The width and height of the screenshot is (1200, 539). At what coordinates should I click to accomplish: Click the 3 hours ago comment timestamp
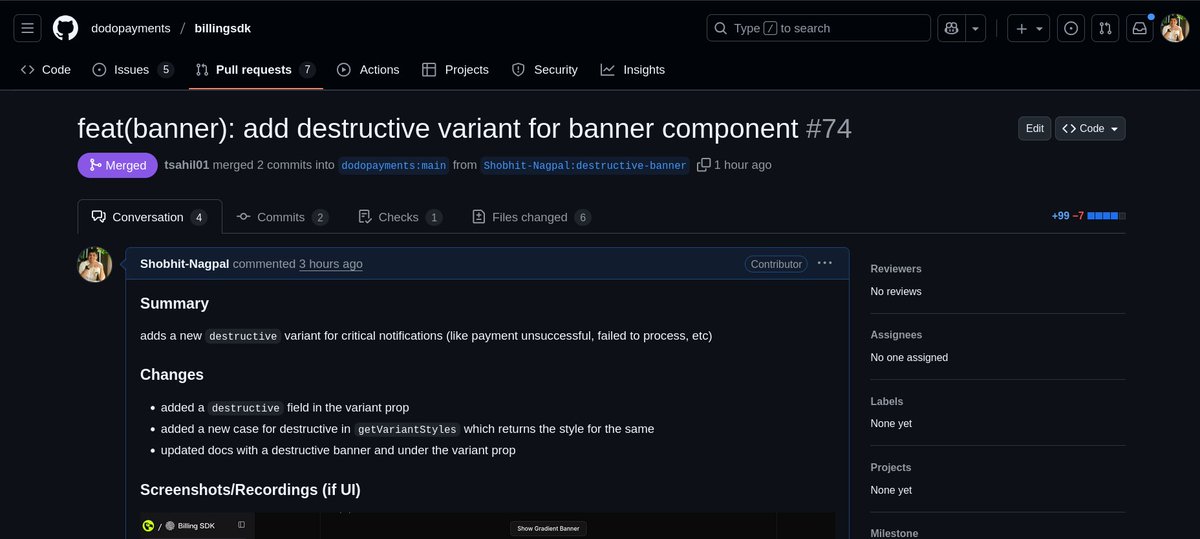(x=331, y=264)
